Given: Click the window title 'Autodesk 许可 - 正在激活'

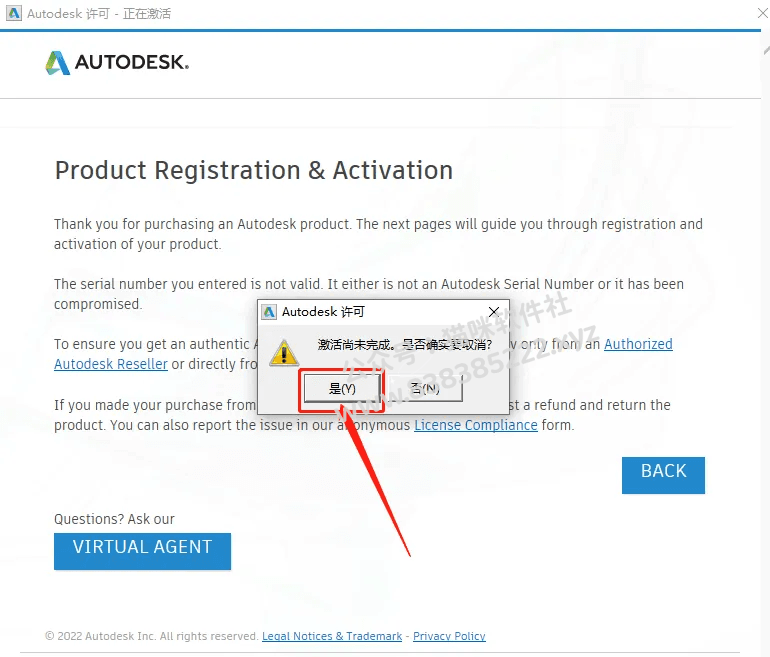Looking at the screenshot, I should coord(99,14).
